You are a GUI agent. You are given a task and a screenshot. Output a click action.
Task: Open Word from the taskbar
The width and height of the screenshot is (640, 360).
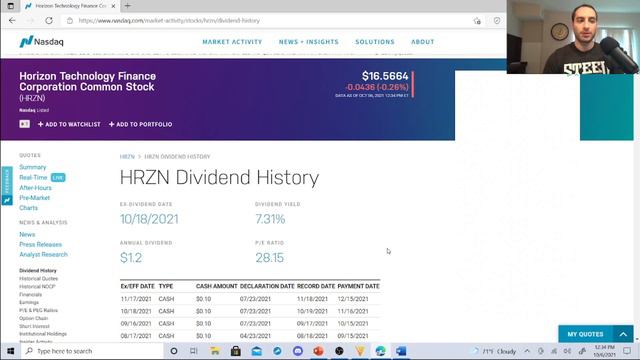(401, 351)
